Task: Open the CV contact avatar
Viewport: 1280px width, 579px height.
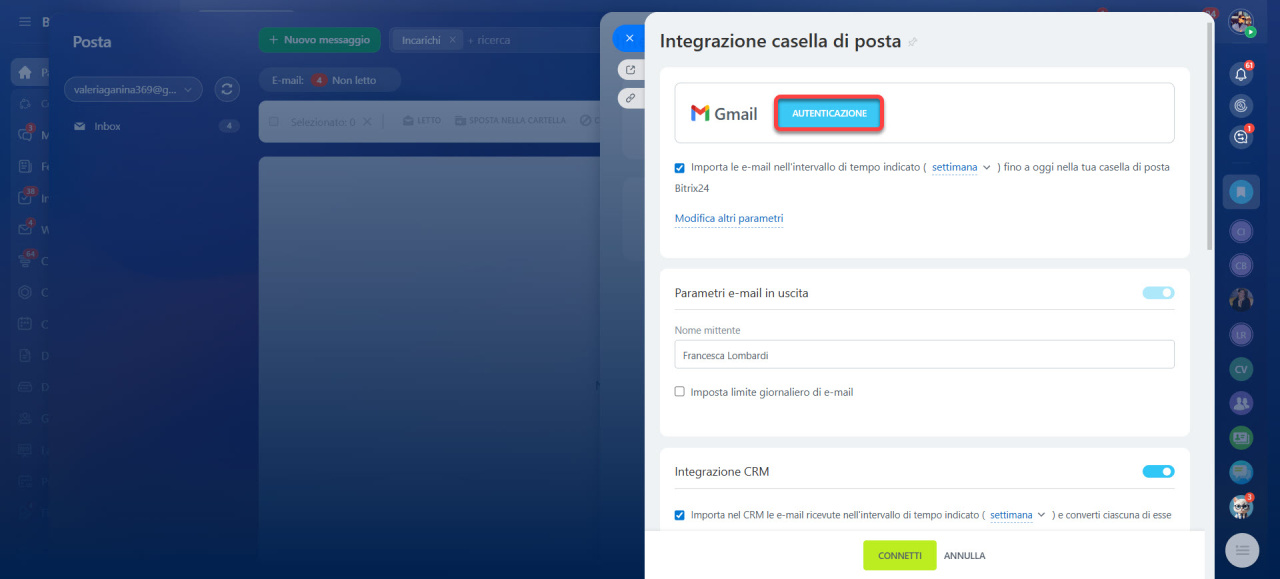Action: [x=1241, y=369]
